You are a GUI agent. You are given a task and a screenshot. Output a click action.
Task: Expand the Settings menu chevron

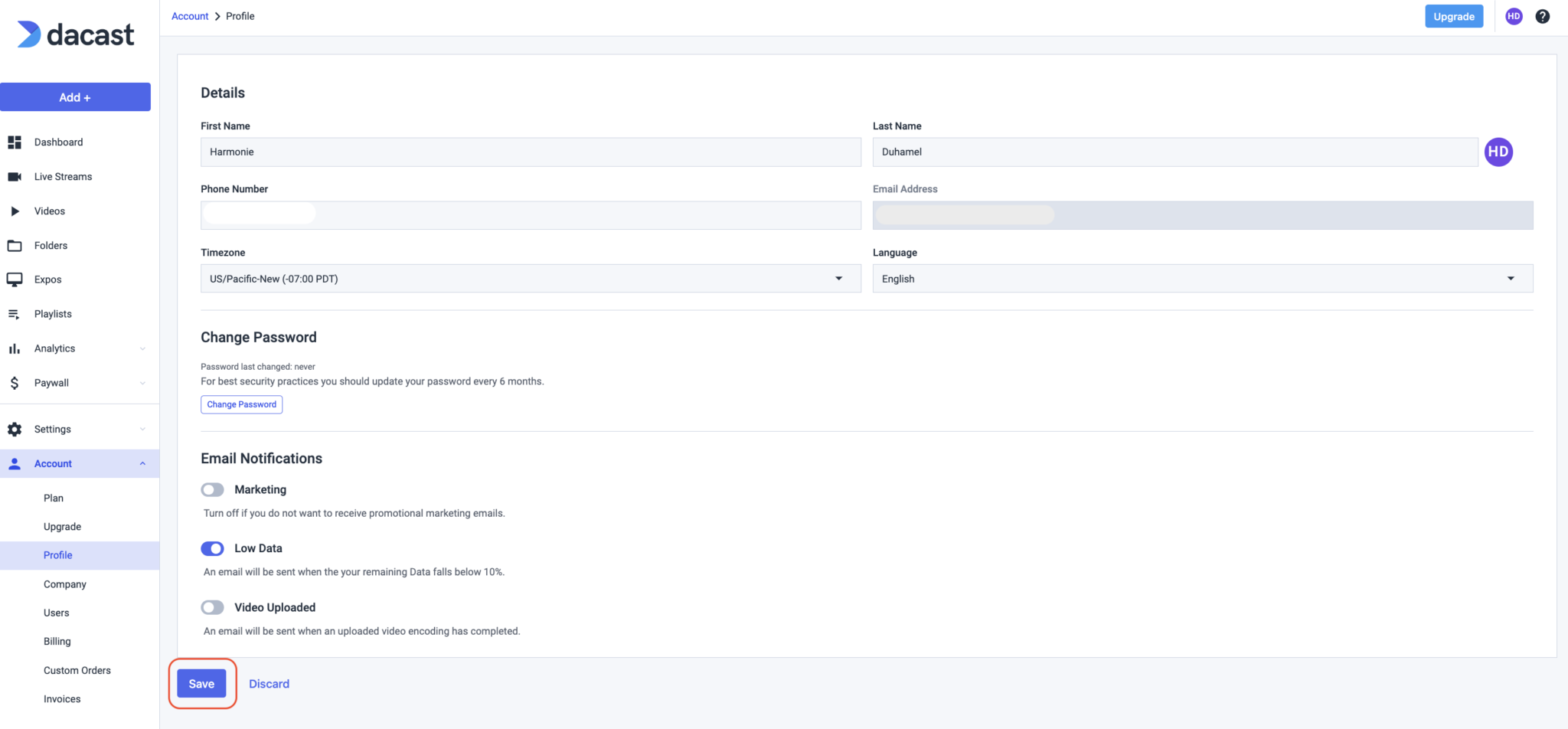tap(142, 430)
